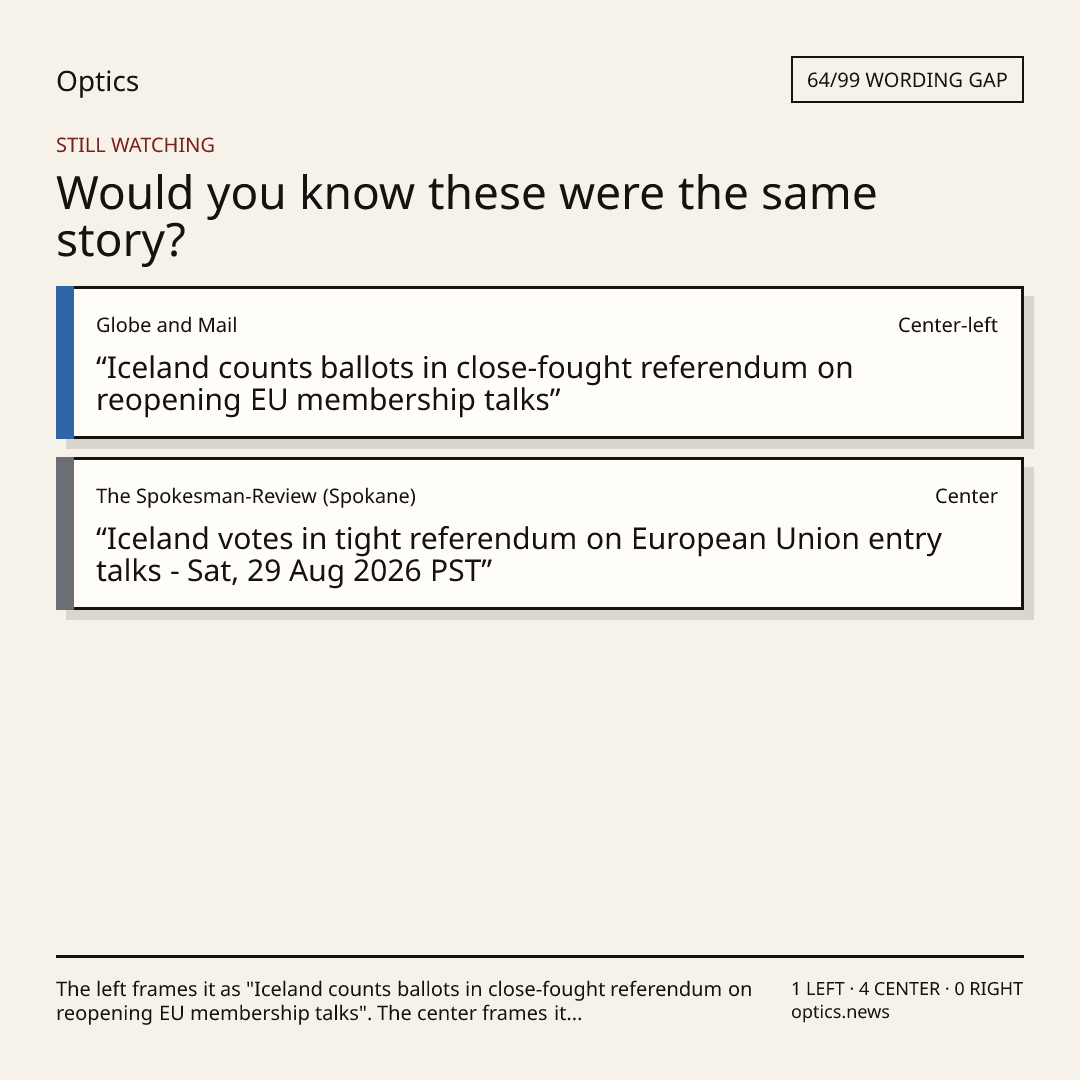Click the horizontal divider above footer
Image resolution: width=1080 pixels, height=1080 pixels.
click(x=540, y=956)
